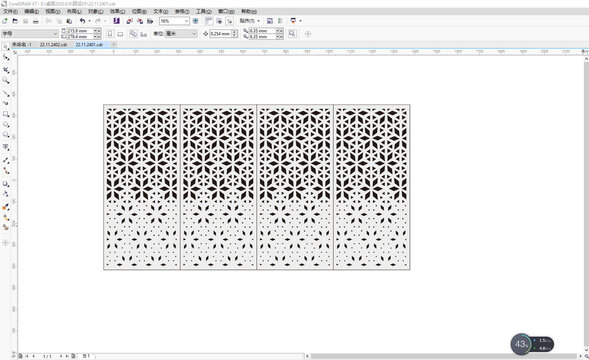Select the Parallel Dimension tool
Screen dimensions: 589x360
coord(6,160)
